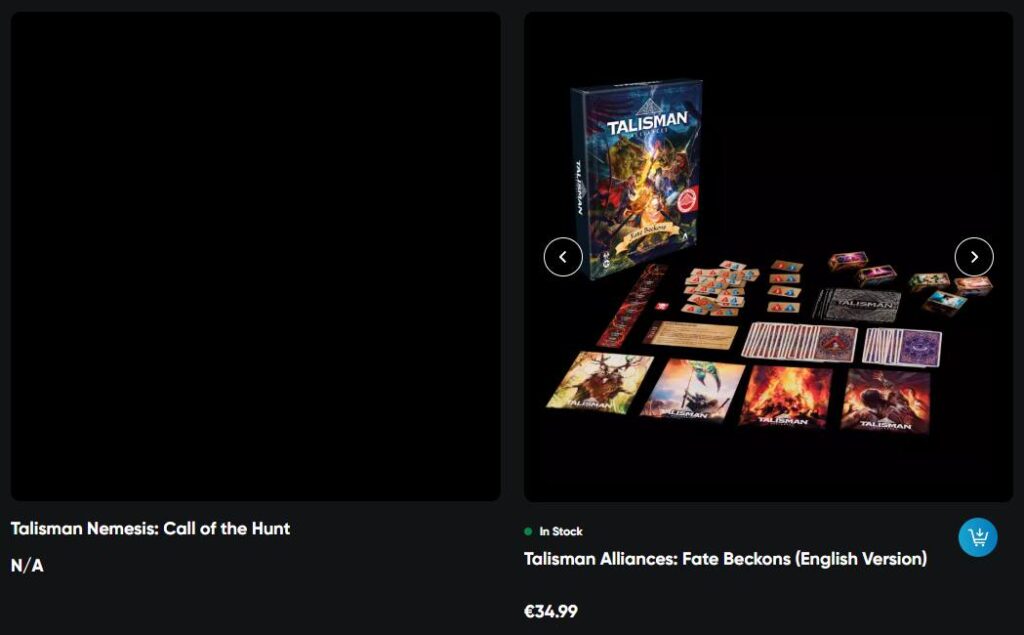1024x635 pixels.
Task: Select the banner-bearing figure Talisman card
Action: [x=694, y=390]
